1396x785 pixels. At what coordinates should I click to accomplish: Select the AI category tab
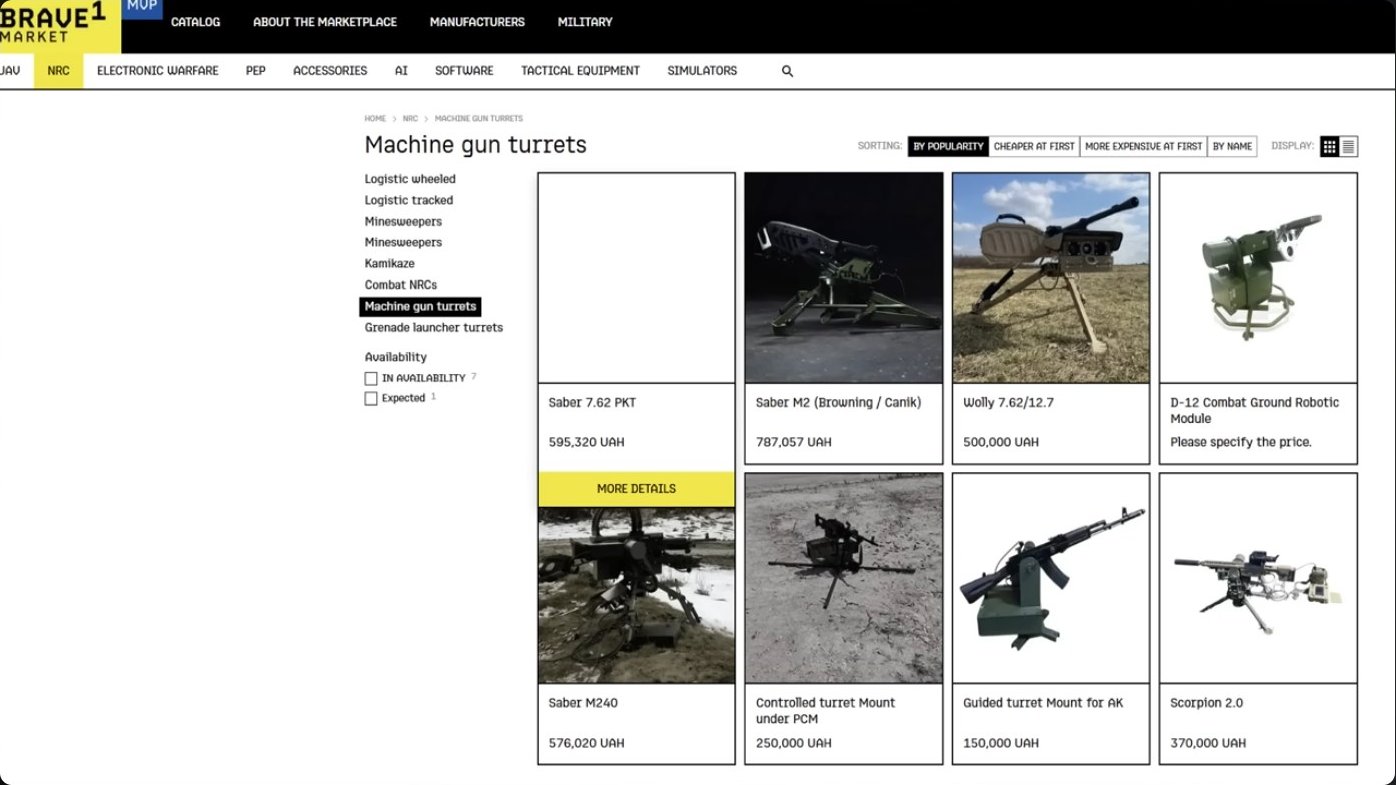coord(401,71)
